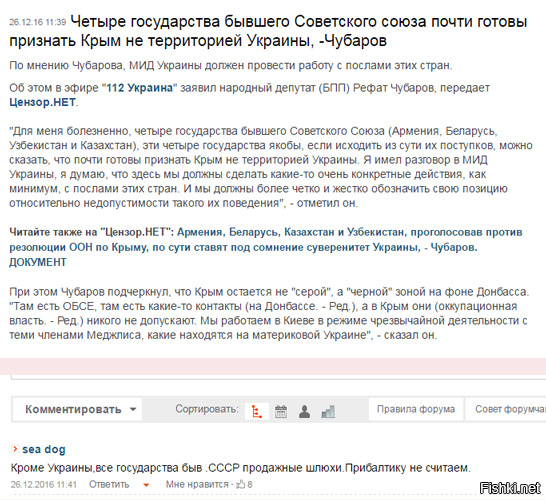Expand red arrow next to sea dog
Viewport: 546px width, 500px height.
15,449
